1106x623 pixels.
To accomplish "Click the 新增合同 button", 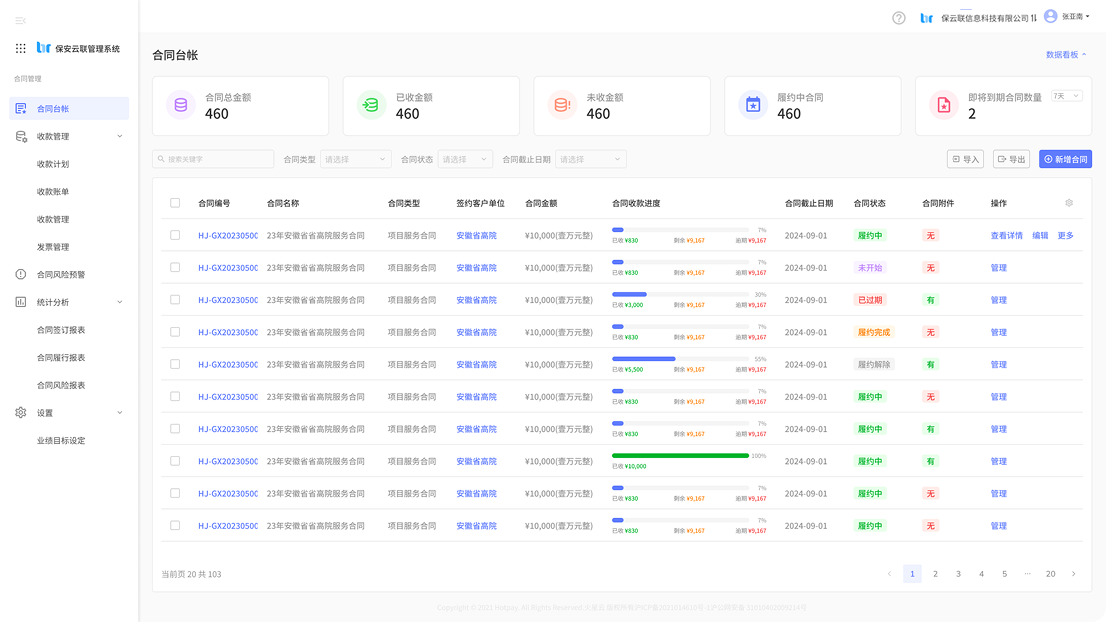I will click(x=1065, y=159).
